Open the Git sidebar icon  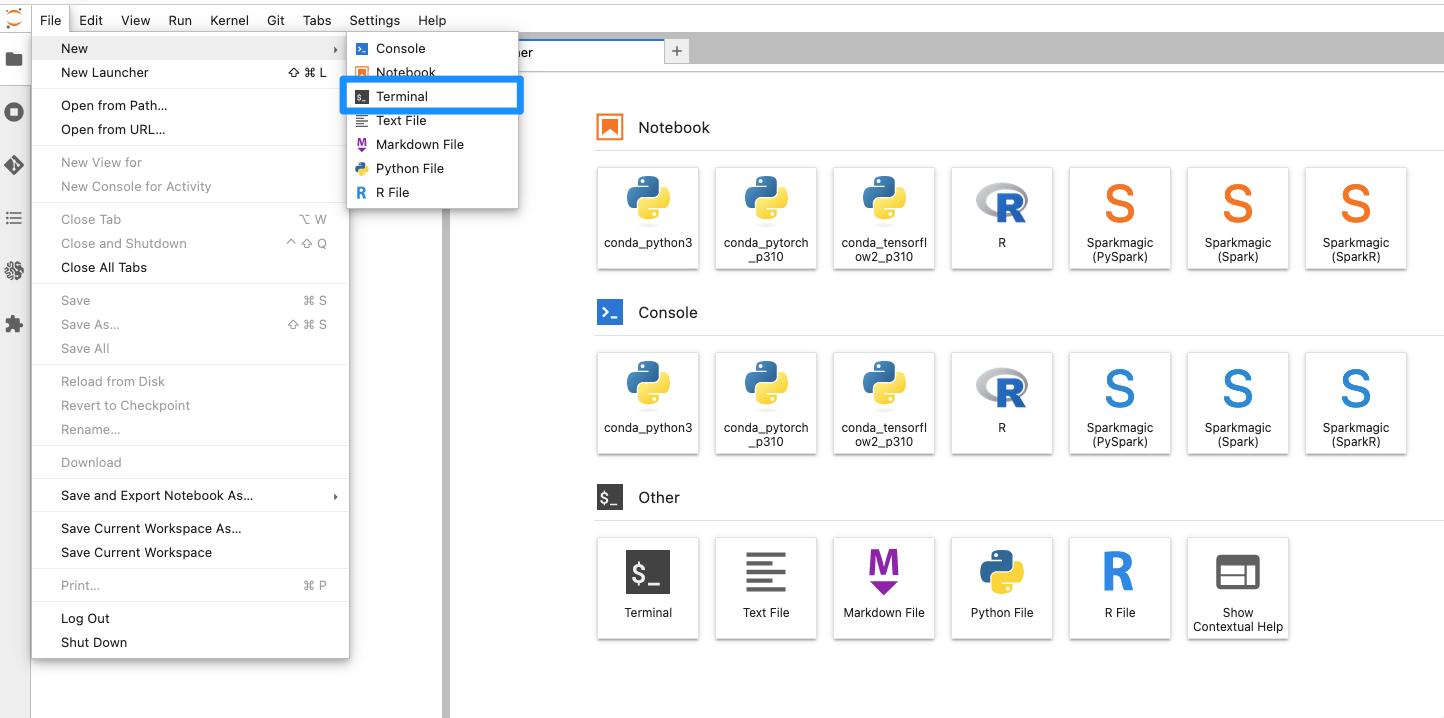(14, 165)
